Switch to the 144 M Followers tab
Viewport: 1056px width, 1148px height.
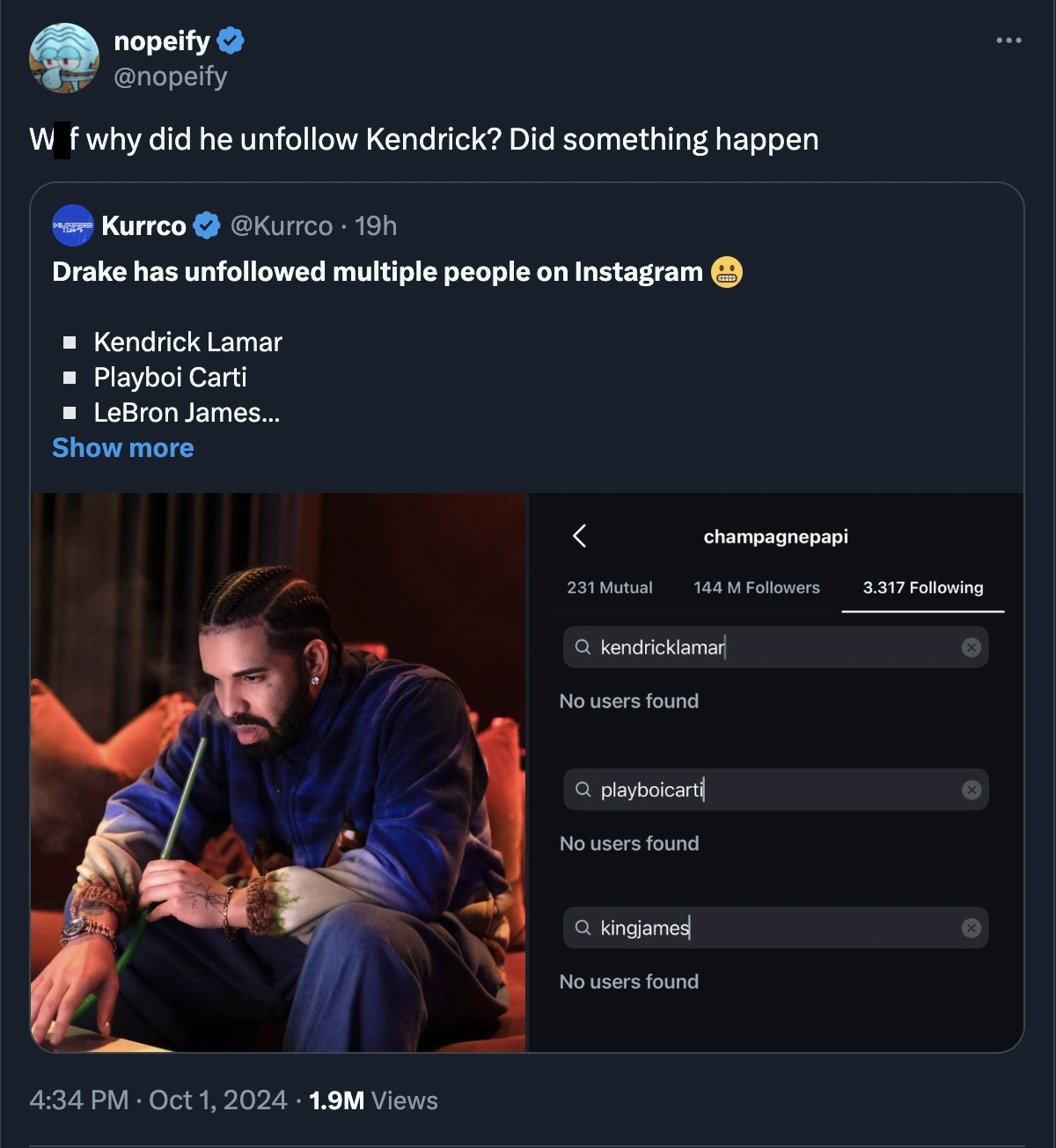tap(756, 587)
